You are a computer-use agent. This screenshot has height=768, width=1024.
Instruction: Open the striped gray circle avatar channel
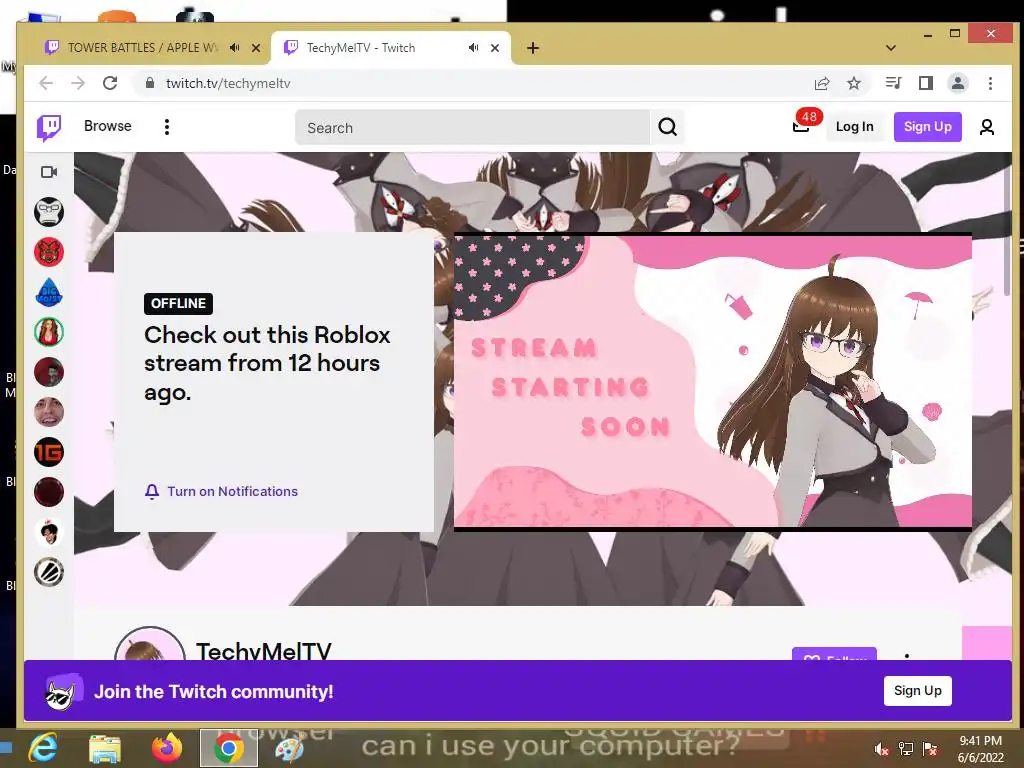coord(49,572)
